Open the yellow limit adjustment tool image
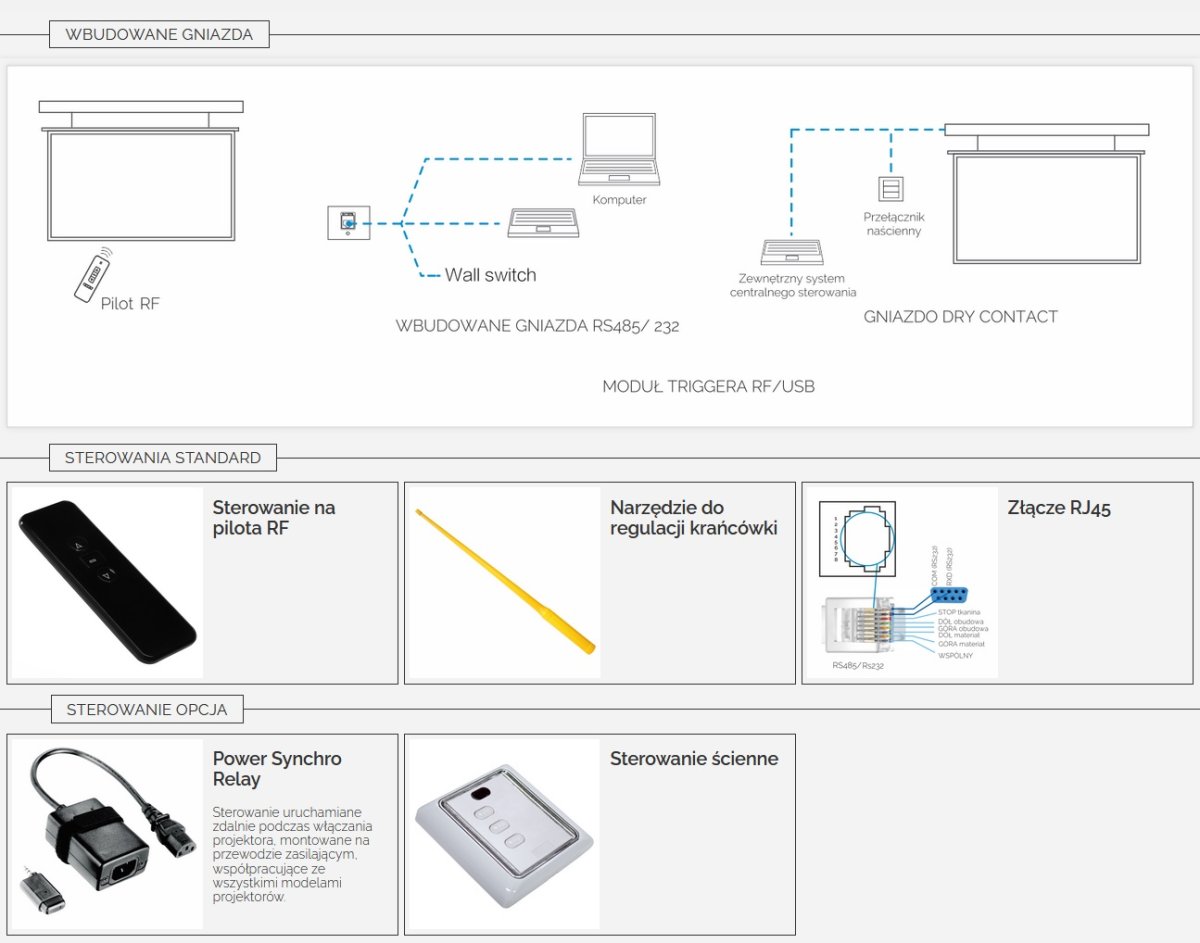 (x=505, y=580)
